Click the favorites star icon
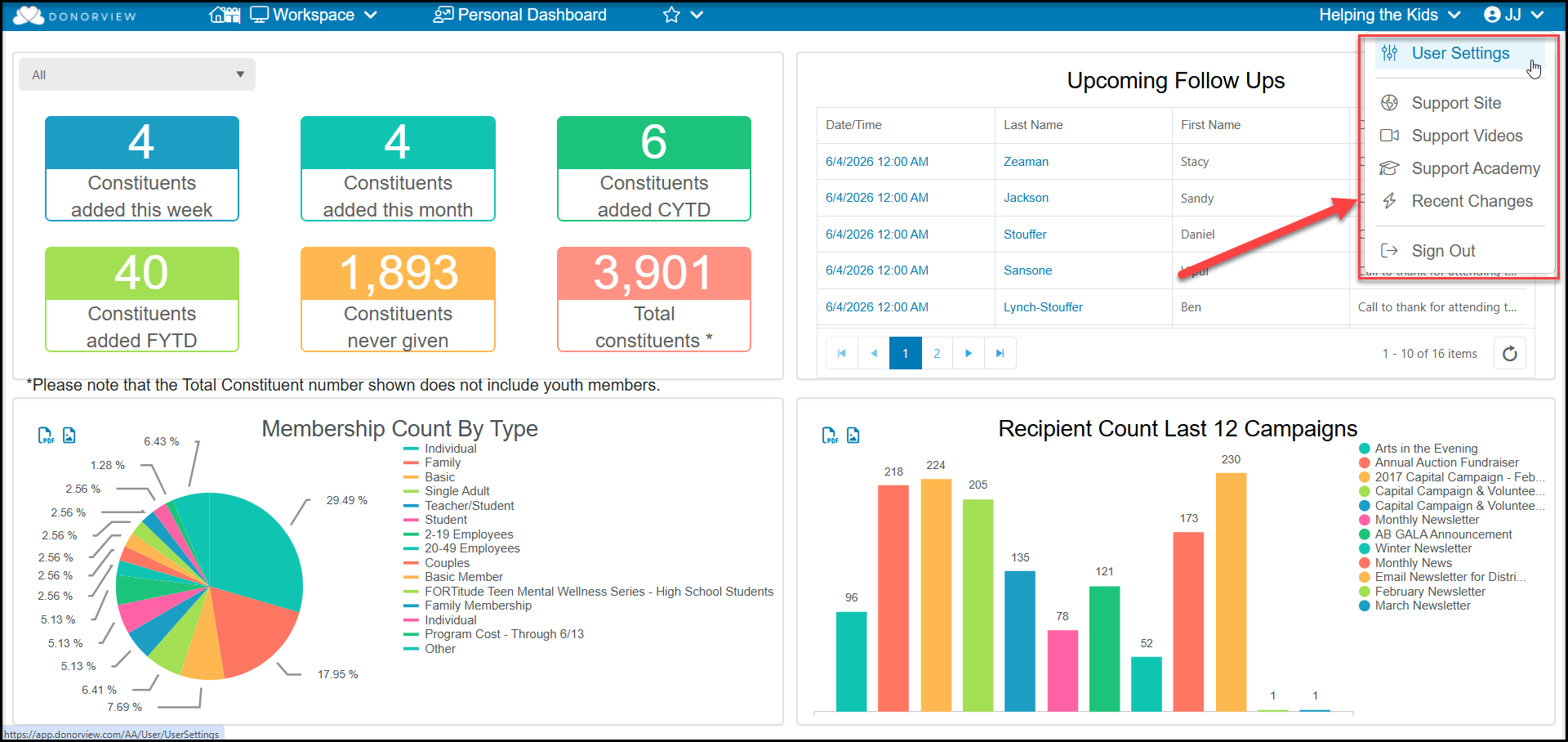This screenshot has width=1568, height=742. coord(671,15)
